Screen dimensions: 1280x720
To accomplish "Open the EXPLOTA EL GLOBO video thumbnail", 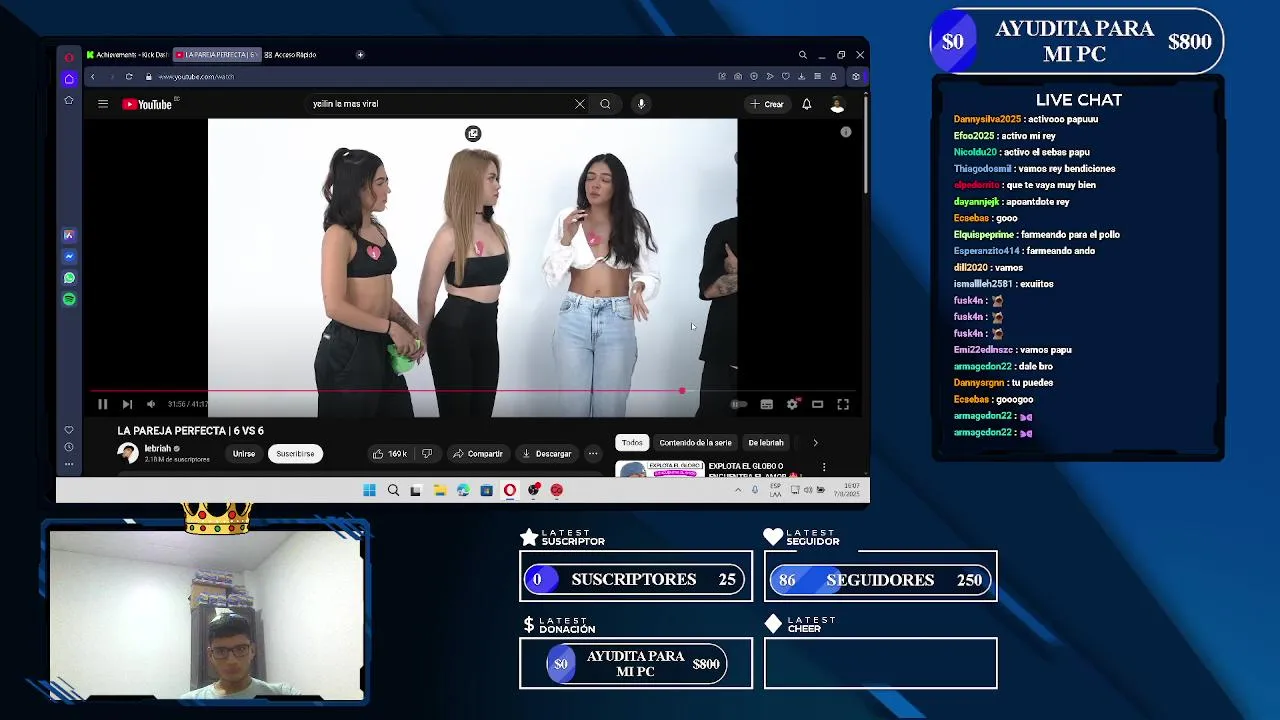I will [x=659, y=468].
